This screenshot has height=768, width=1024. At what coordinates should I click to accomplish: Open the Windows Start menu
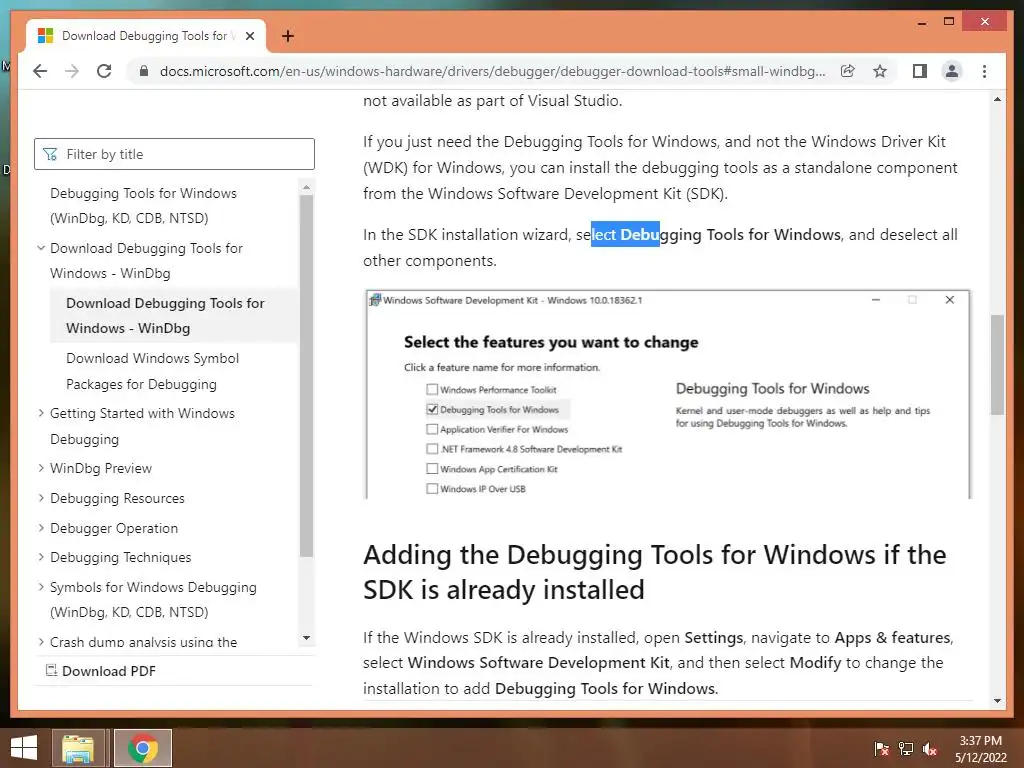(x=24, y=748)
